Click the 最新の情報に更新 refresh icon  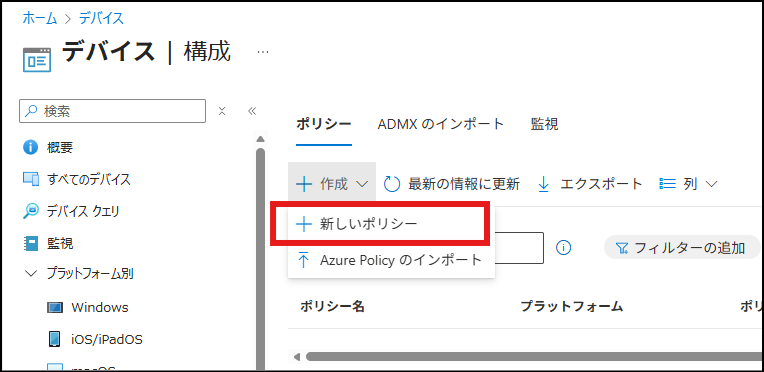coord(392,184)
